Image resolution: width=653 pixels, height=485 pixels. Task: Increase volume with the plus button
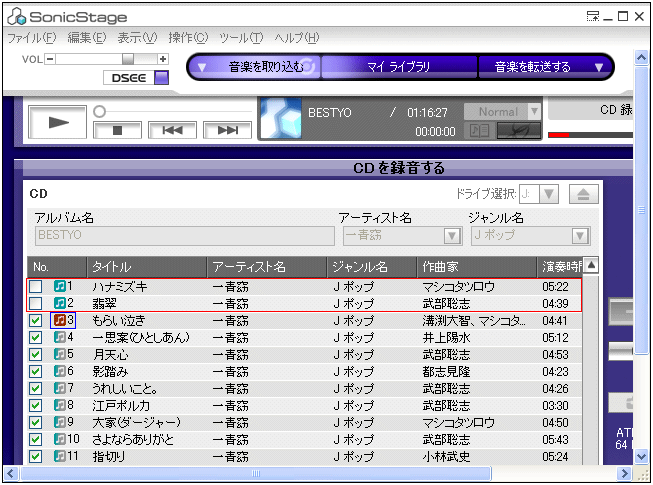[x=163, y=59]
